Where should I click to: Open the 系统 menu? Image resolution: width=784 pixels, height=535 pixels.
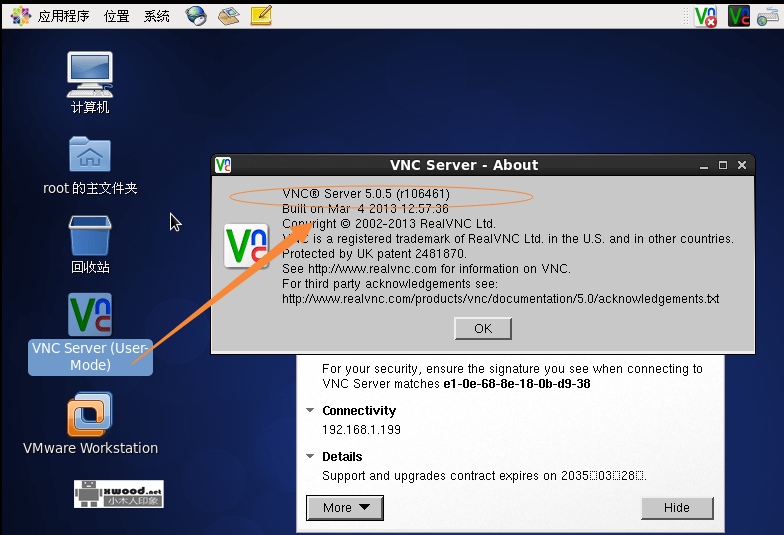156,16
